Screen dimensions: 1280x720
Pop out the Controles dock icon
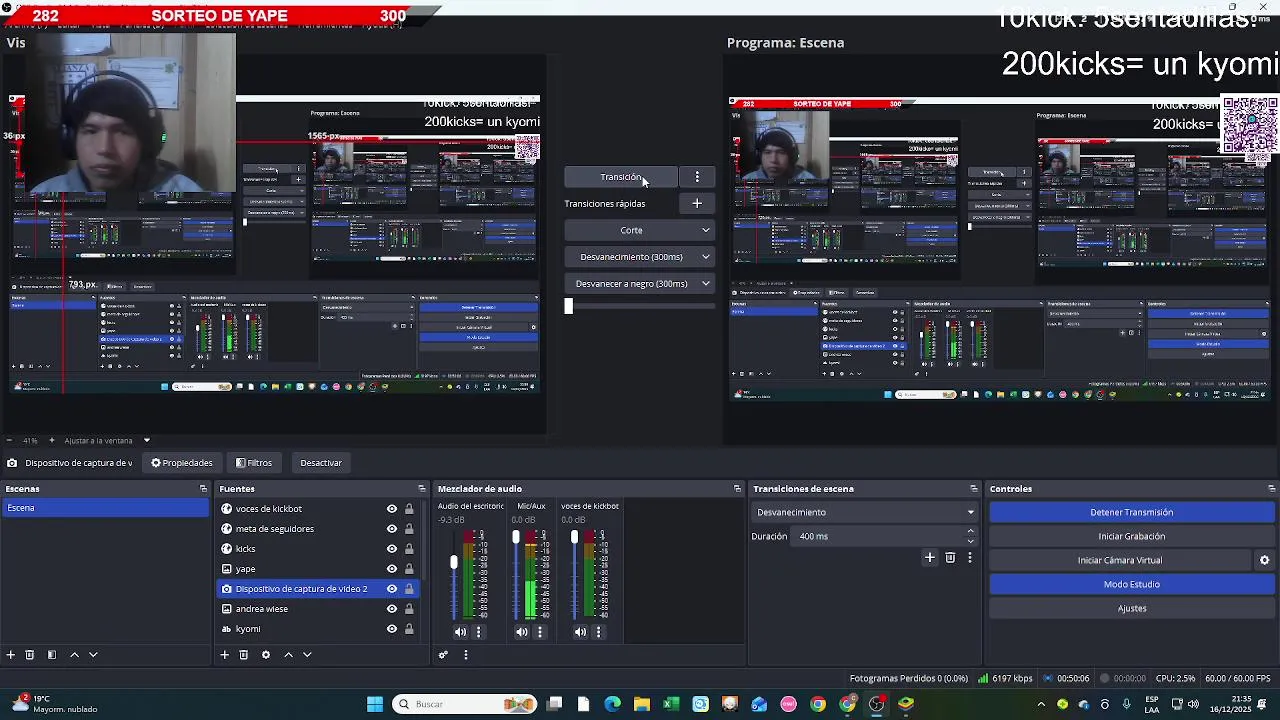(1271, 489)
